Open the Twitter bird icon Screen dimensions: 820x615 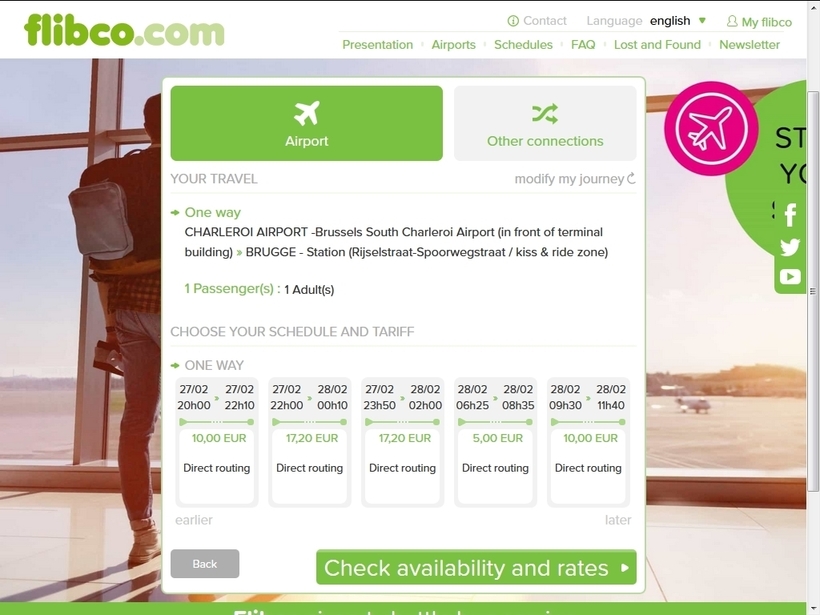pos(790,247)
